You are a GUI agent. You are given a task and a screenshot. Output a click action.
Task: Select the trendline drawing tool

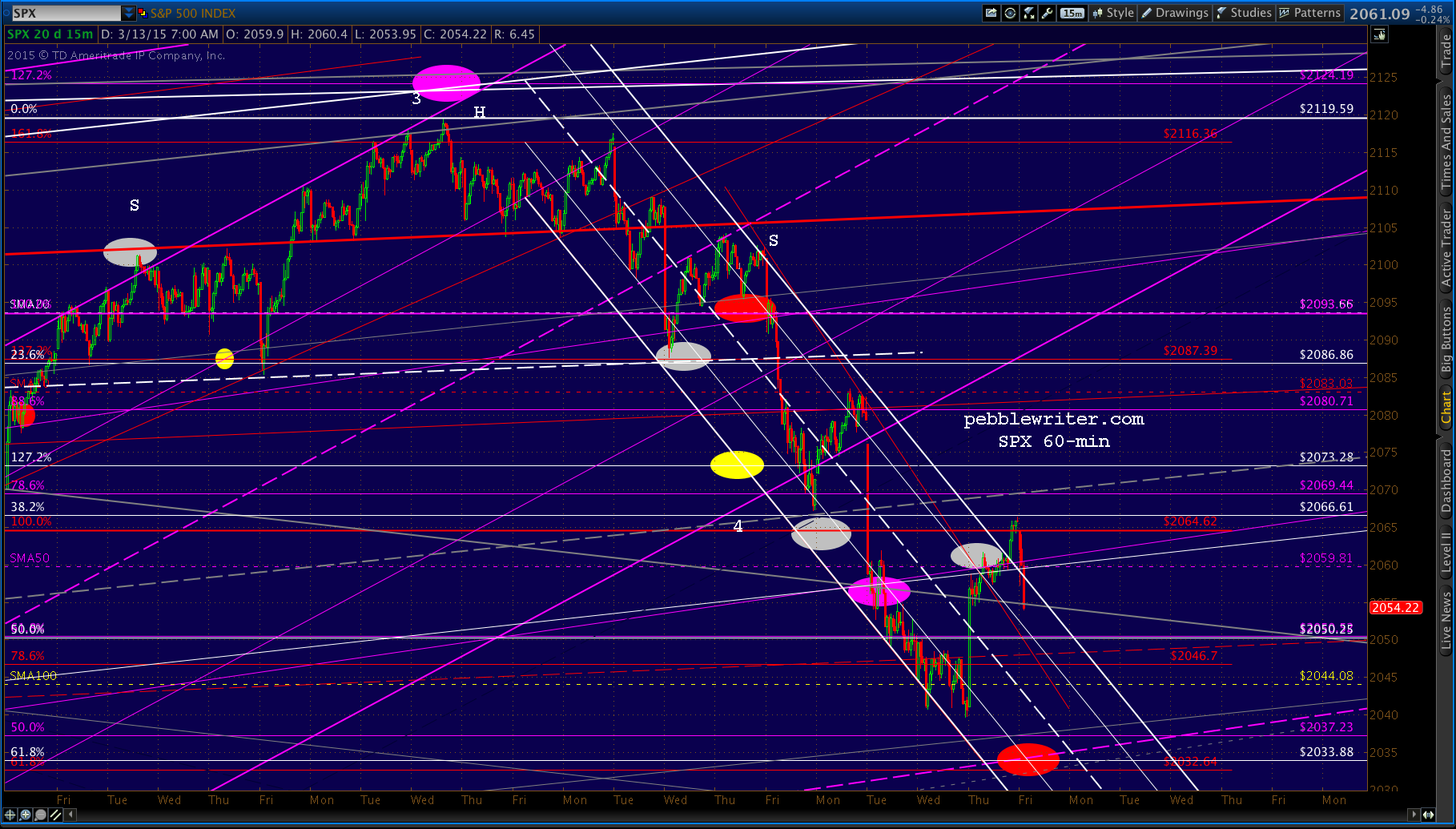point(55,815)
